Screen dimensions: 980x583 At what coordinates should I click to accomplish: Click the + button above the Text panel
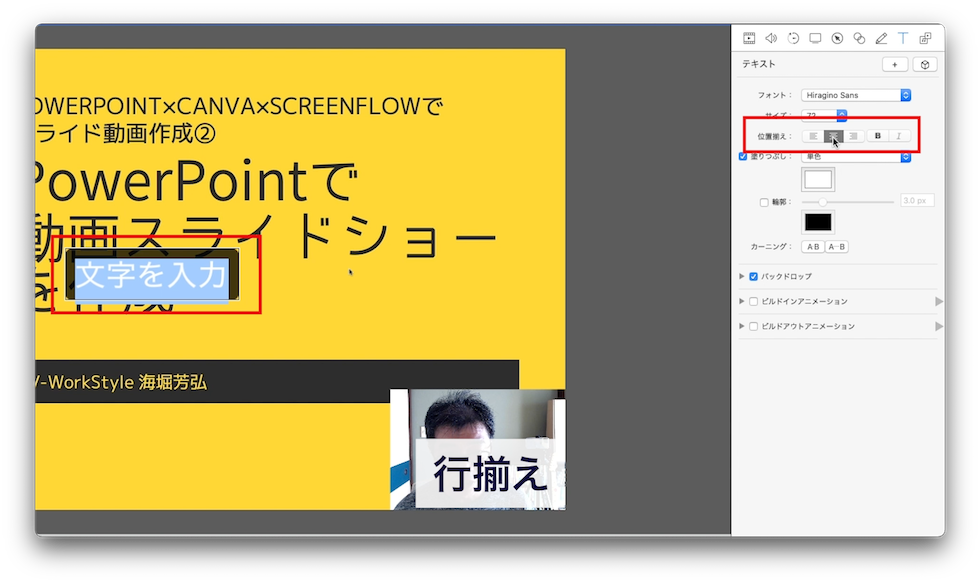tap(895, 64)
